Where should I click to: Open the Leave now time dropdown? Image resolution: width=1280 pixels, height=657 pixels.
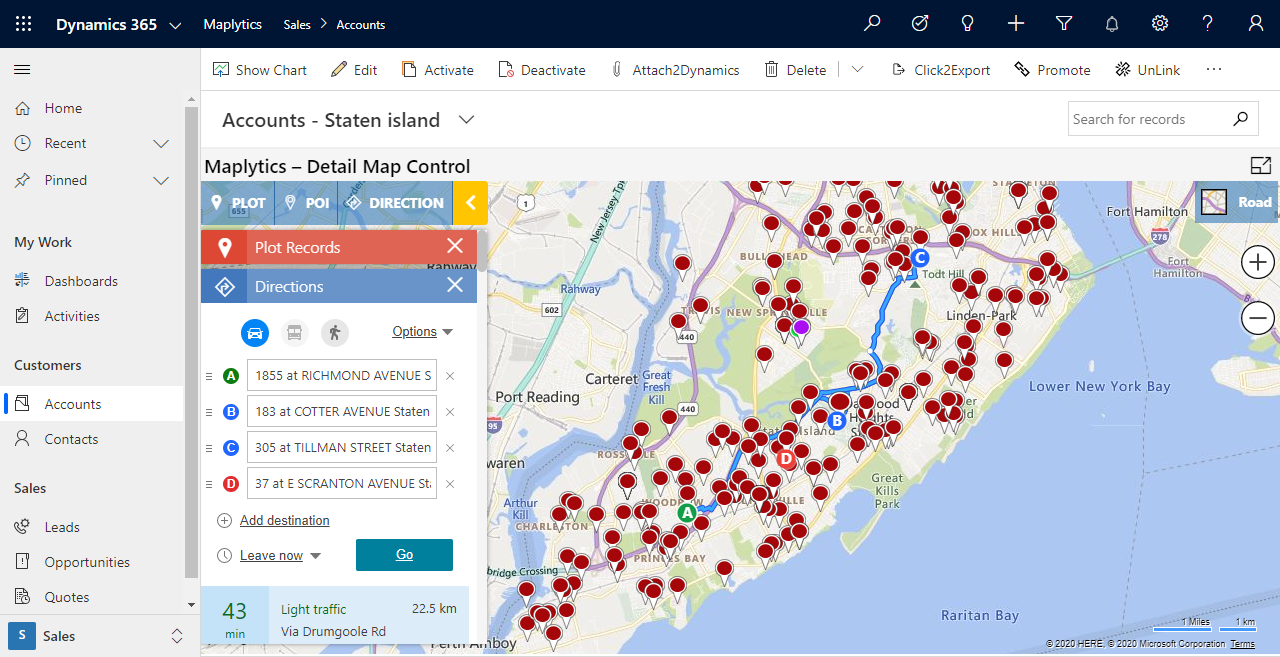click(x=280, y=555)
